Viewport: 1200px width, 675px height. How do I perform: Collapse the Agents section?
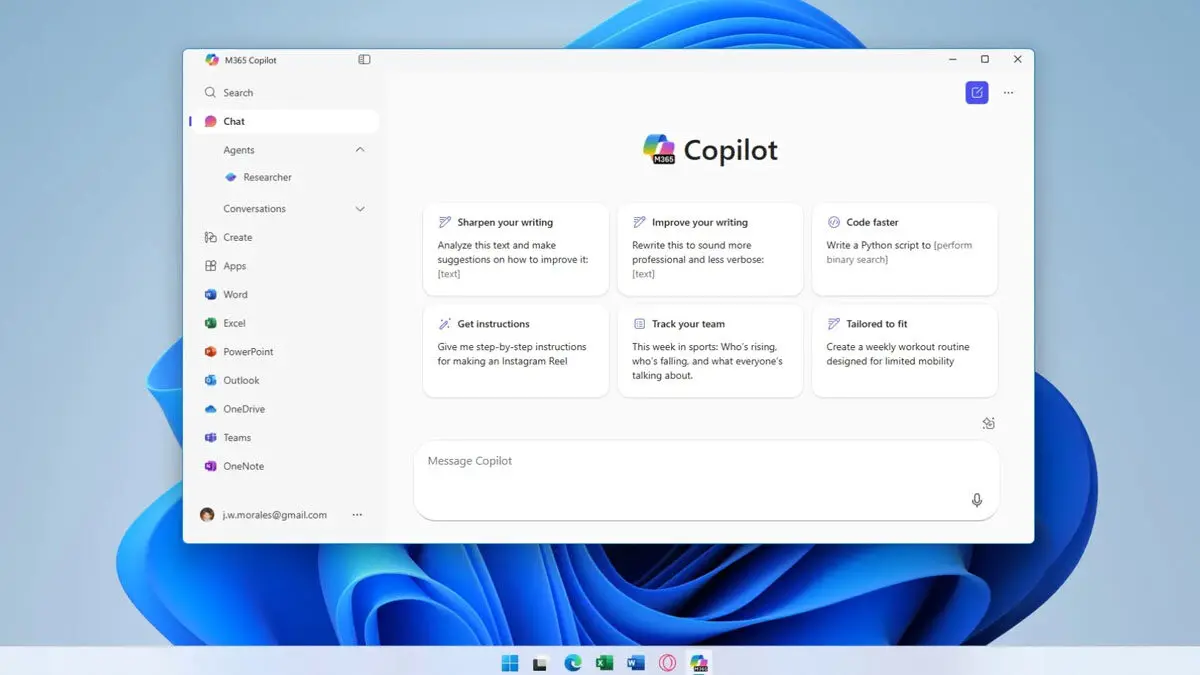click(359, 149)
